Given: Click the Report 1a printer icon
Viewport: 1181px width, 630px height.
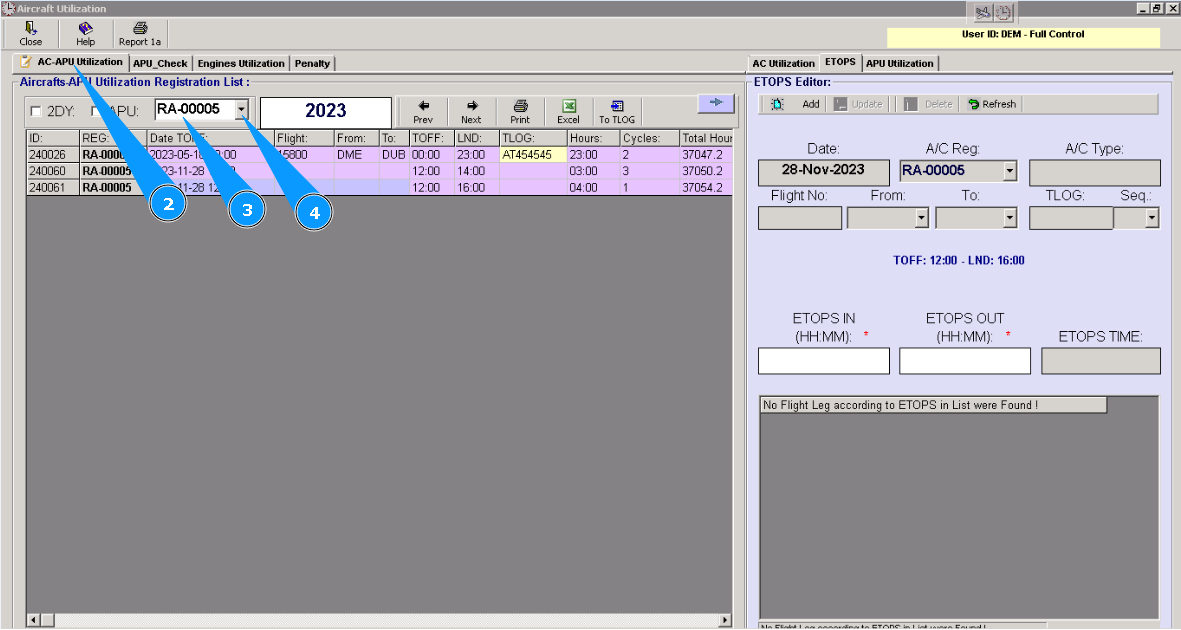Looking at the screenshot, I should coord(140,28).
